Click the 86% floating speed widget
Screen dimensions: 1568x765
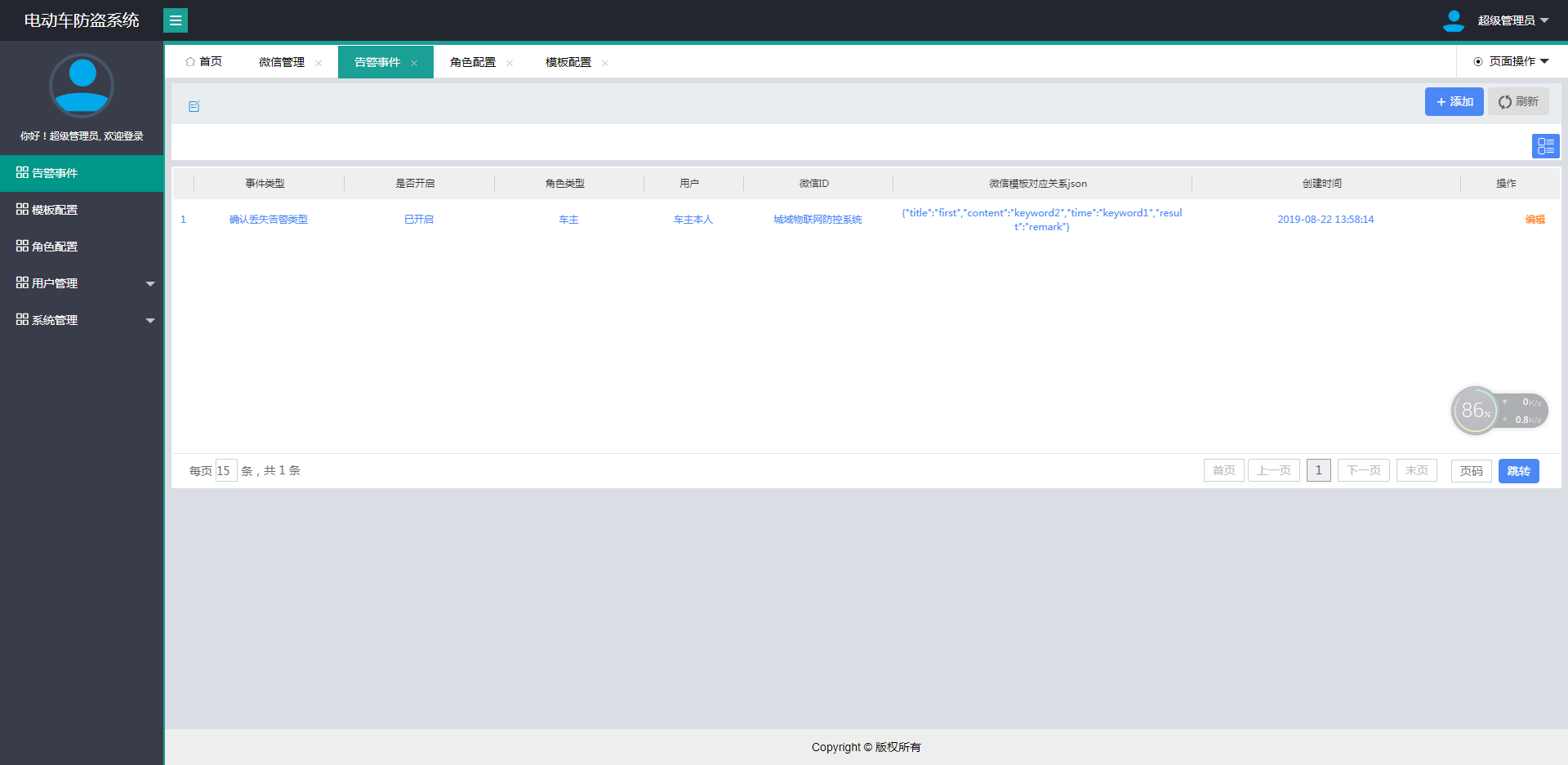point(1499,411)
